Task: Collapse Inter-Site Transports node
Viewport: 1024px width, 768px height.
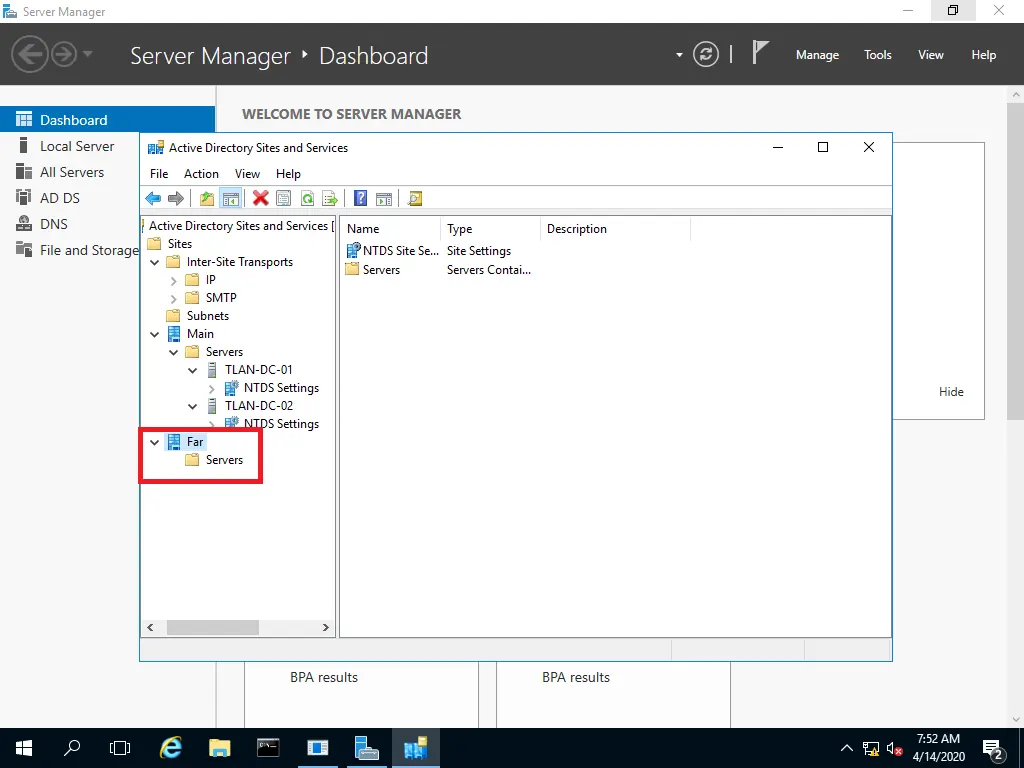Action: pos(155,262)
